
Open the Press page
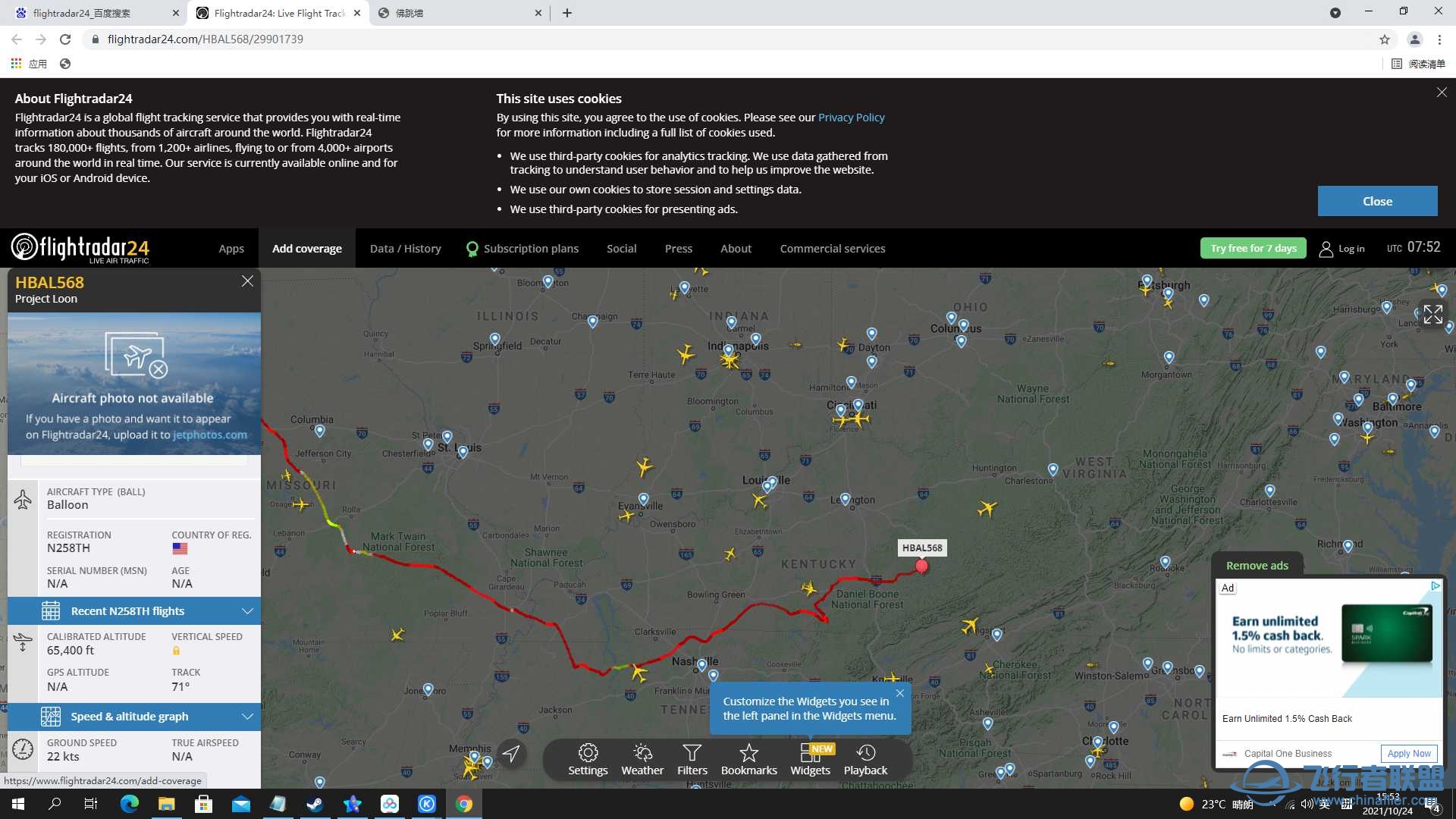[679, 249]
